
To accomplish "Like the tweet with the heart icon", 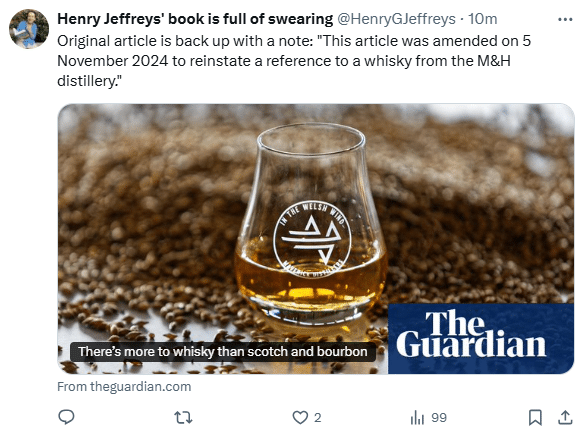I will [x=300, y=418].
